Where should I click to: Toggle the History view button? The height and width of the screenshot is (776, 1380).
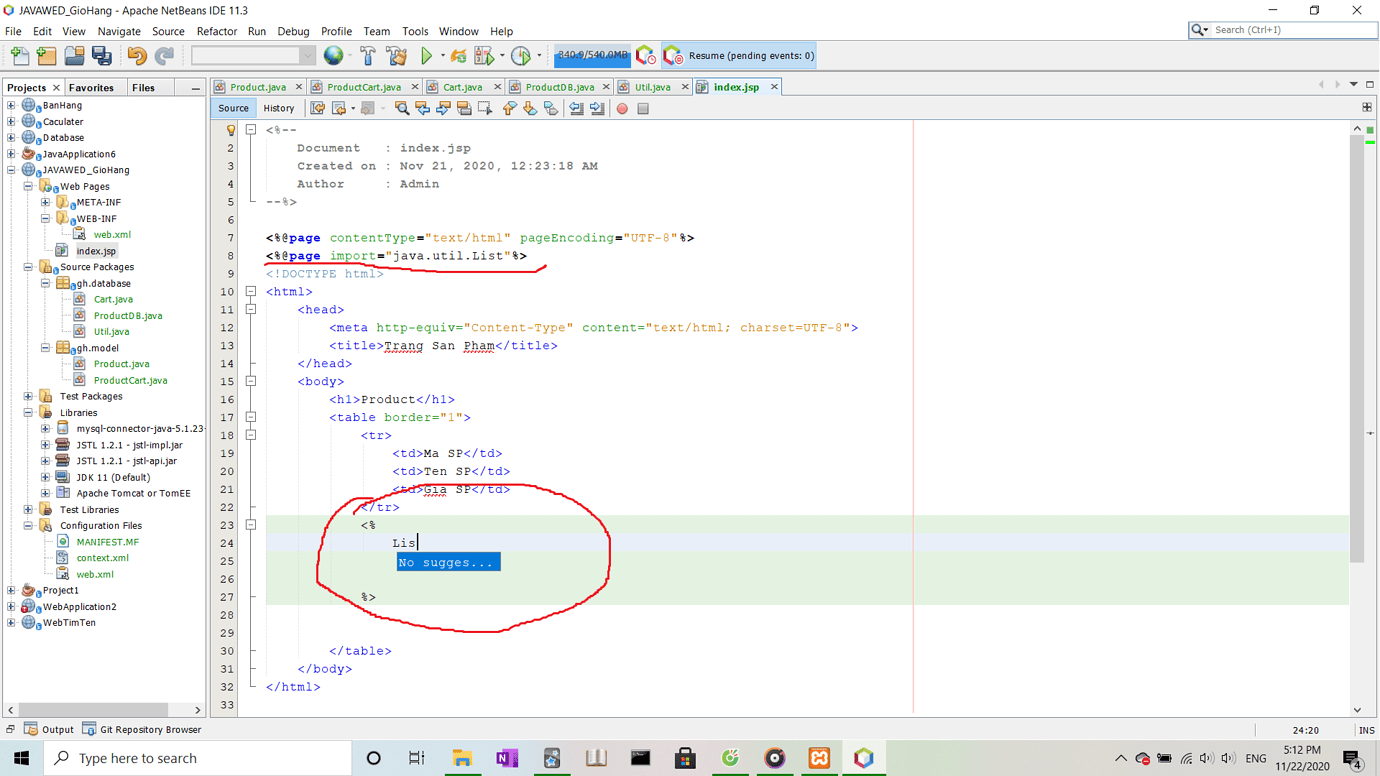[278, 108]
